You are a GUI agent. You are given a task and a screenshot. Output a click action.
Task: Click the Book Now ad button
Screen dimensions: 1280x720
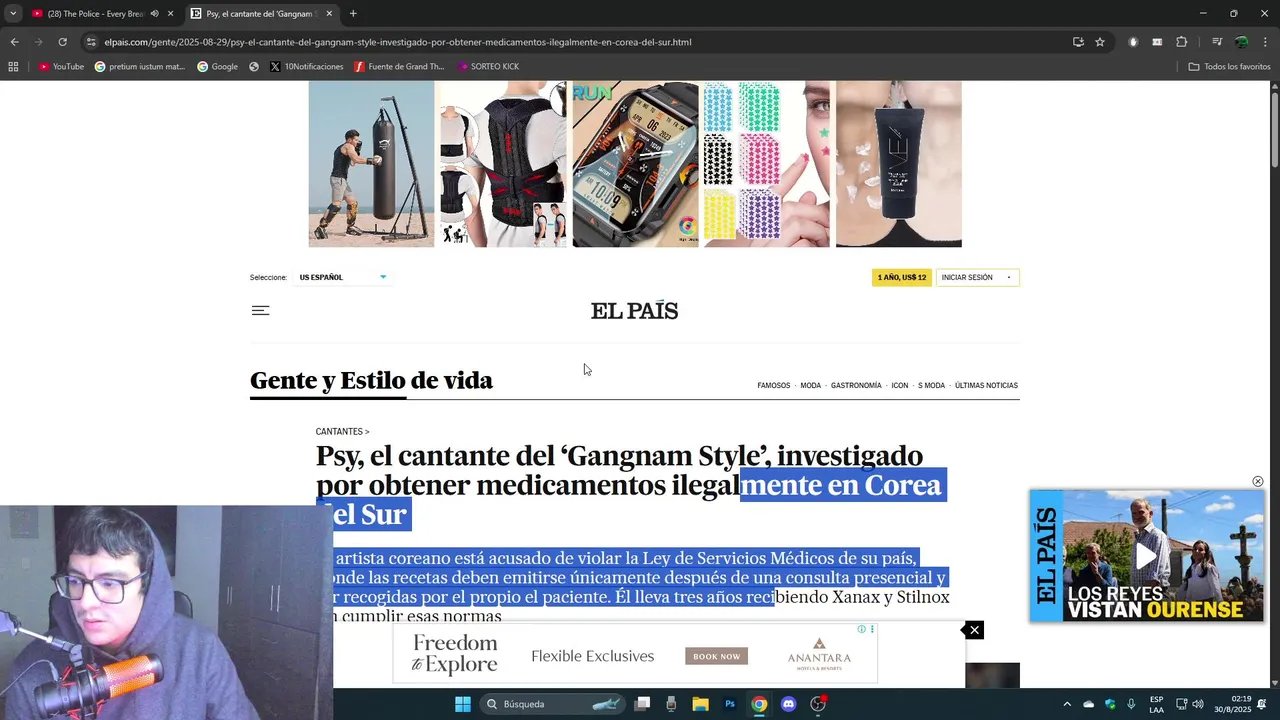pyautogui.click(x=716, y=657)
